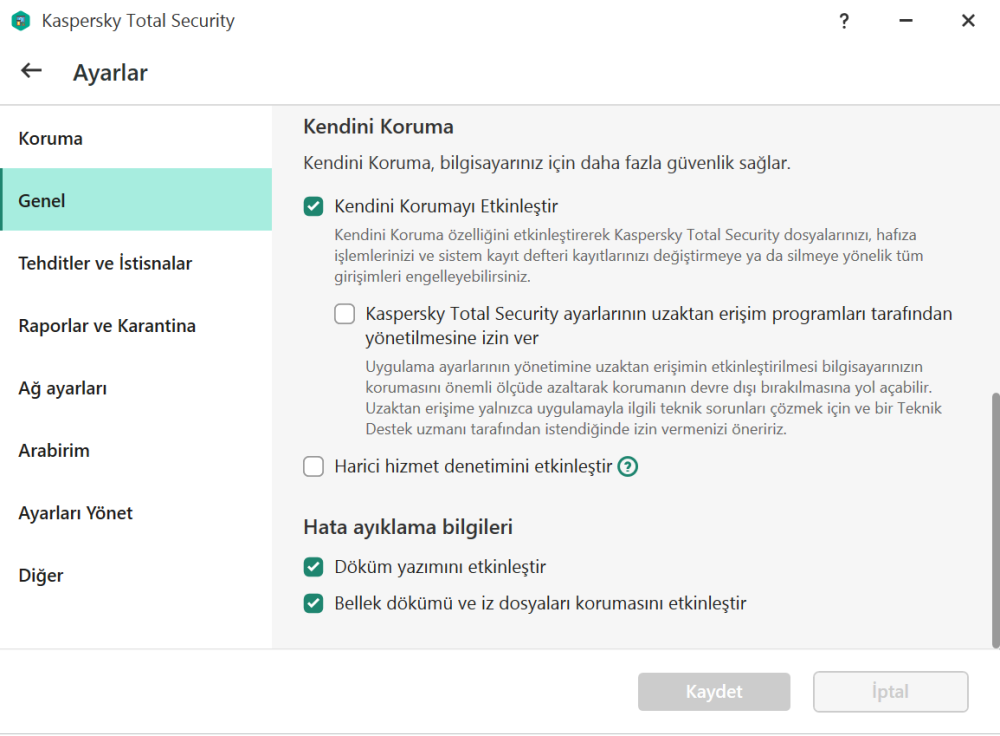Switch to Ağ ayarları section
Screen dimensions: 1000x736
(x=62, y=389)
